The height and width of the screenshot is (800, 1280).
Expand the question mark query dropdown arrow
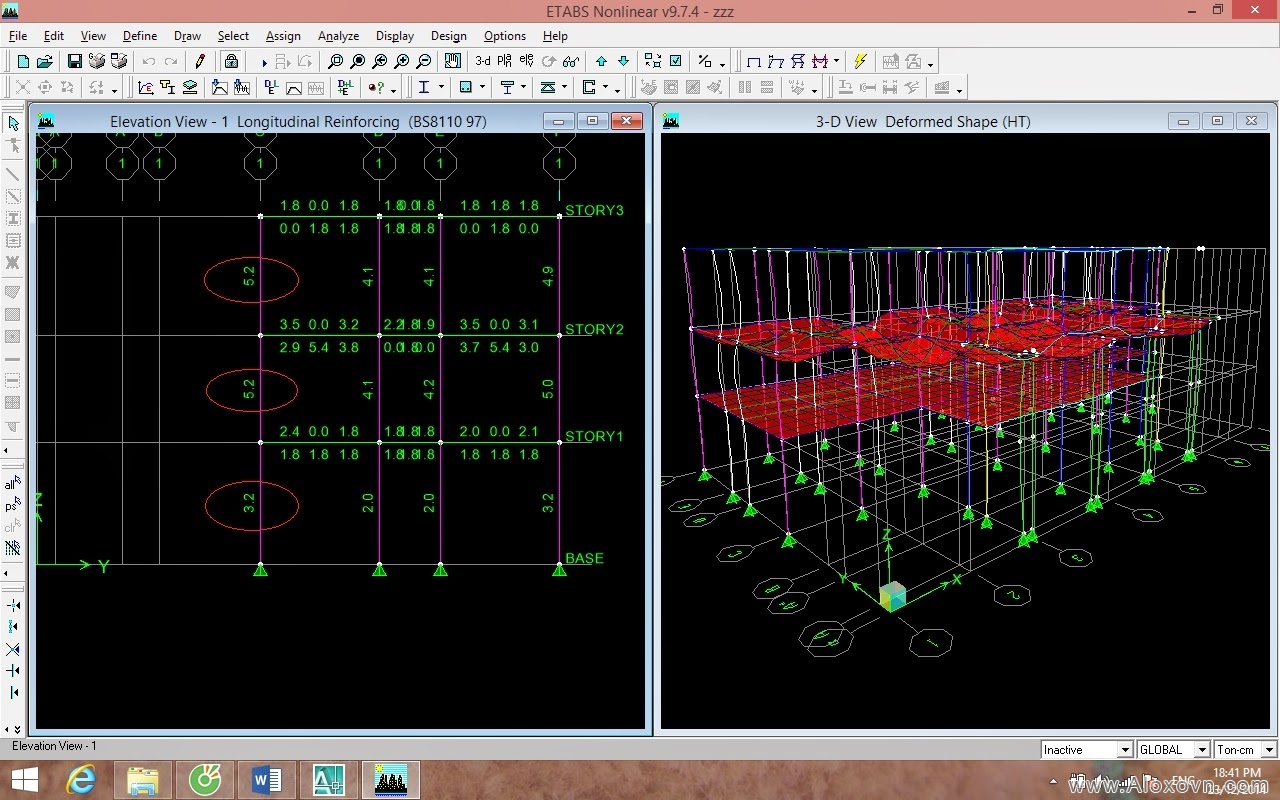point(393,89)
